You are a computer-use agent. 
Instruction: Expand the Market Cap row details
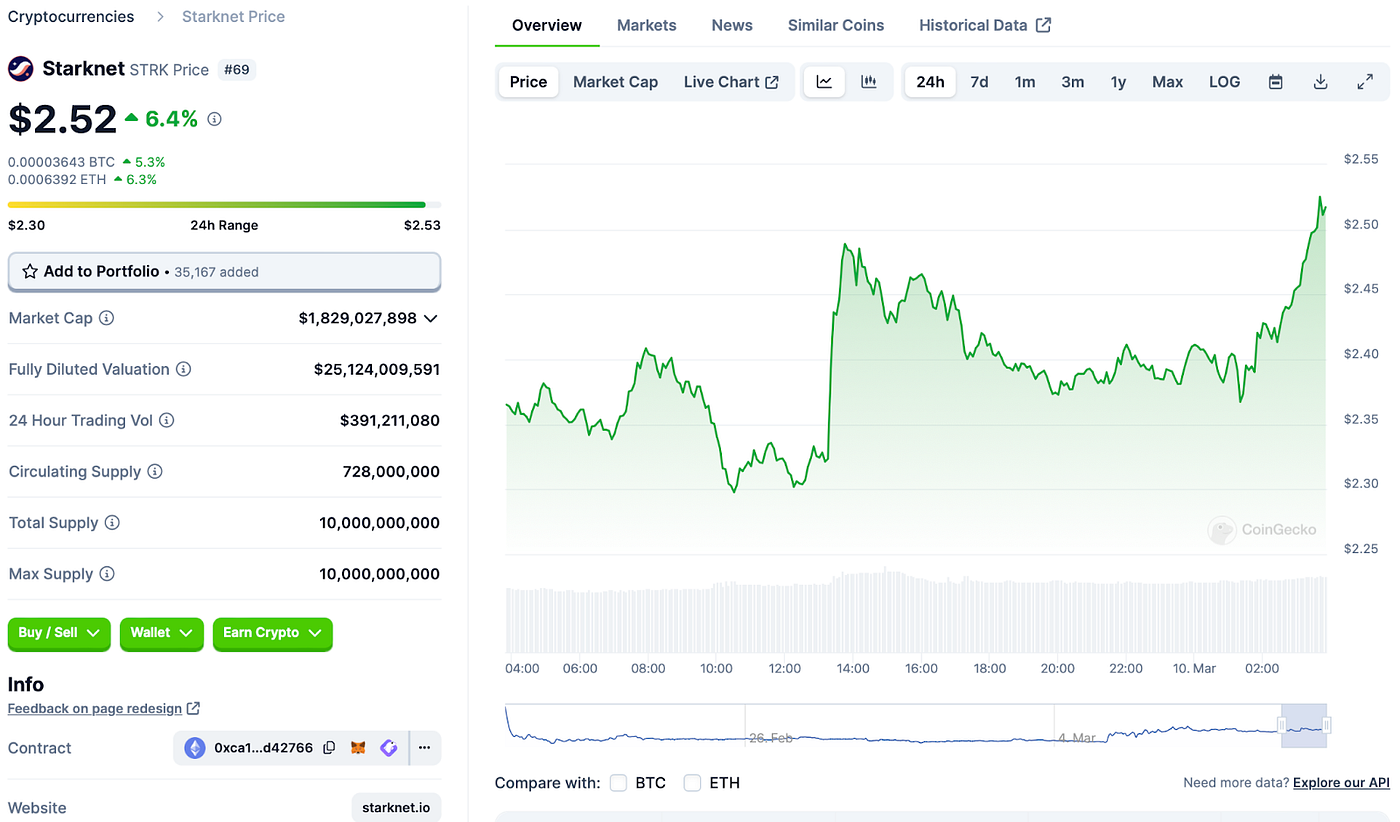coord(431,318)
